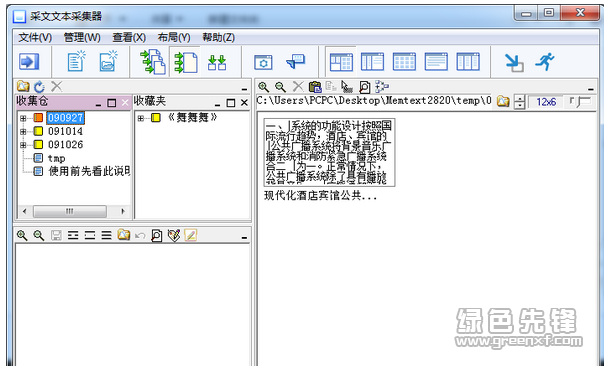Click the blue gear window settings icon

click(263, 62)
